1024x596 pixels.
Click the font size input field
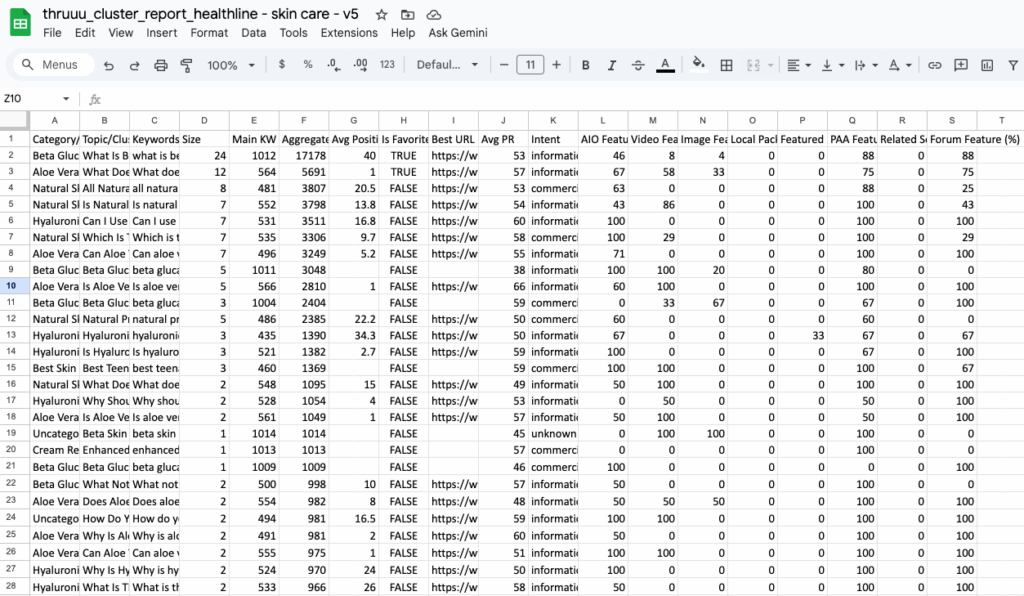tap(530, 65)
